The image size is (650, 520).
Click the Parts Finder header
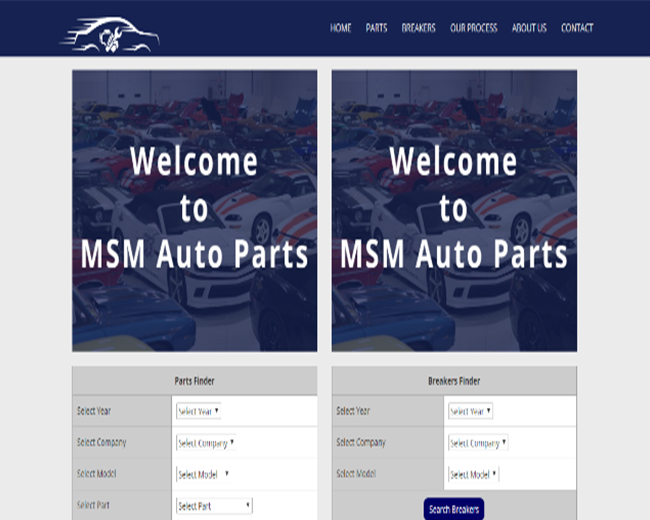(x=194, y=381)
